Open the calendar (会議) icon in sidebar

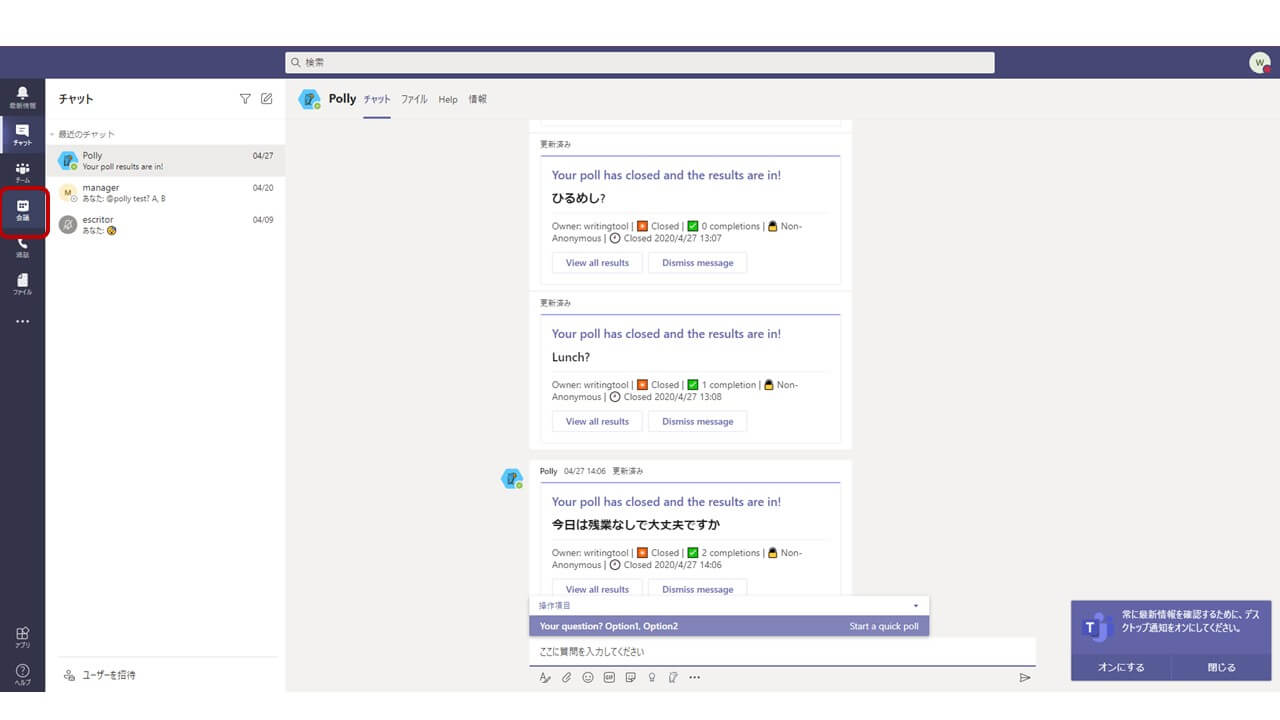[22, 210]
